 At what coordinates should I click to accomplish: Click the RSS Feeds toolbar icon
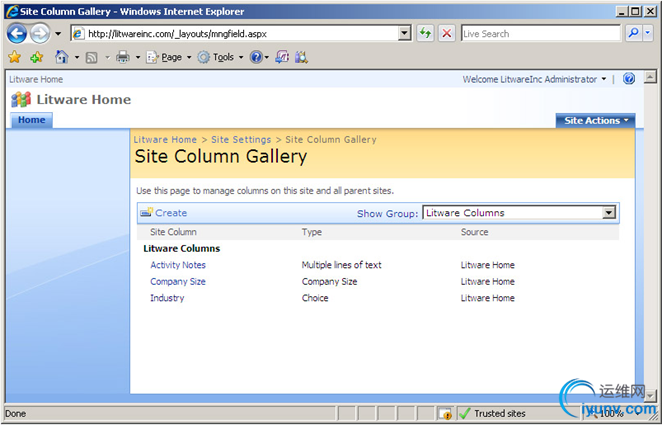(x=92, y=57)
